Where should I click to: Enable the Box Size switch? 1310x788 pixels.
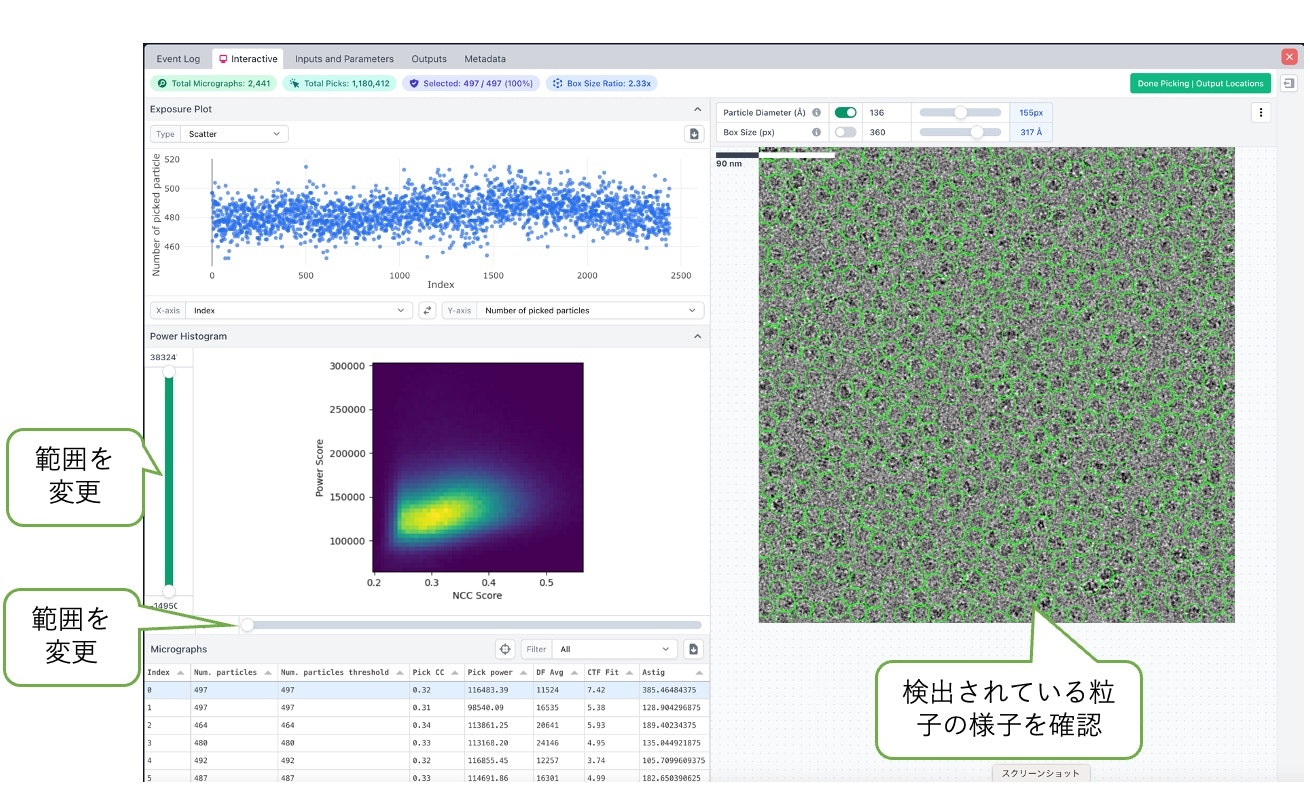click(x=846, y=132)
